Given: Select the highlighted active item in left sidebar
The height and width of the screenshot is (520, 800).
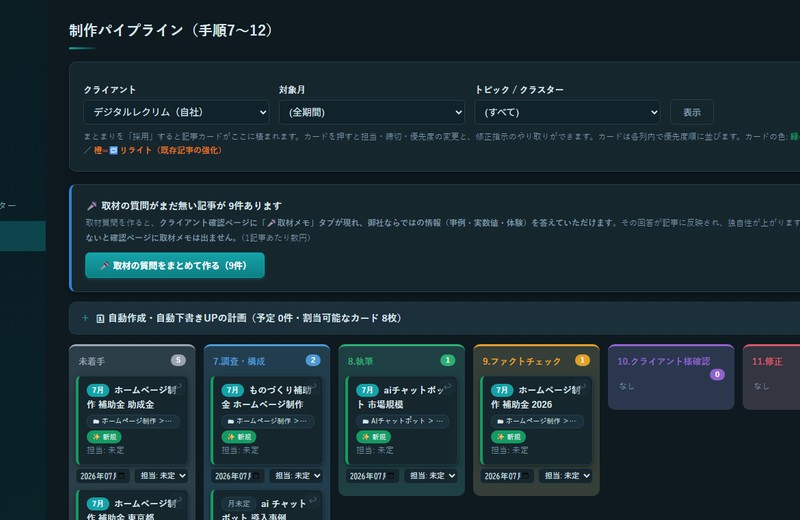Looking at the screenshot, I should (23, 236).
